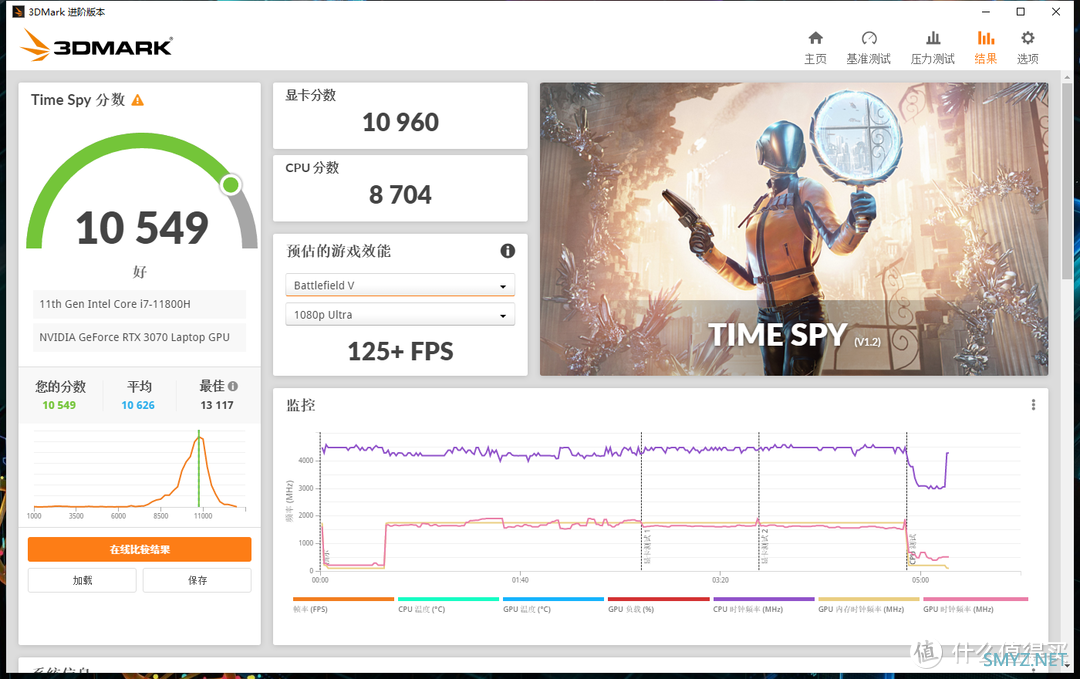Click the 10 549 main score
Screen dimensions: 1080x679
[142, 228]
